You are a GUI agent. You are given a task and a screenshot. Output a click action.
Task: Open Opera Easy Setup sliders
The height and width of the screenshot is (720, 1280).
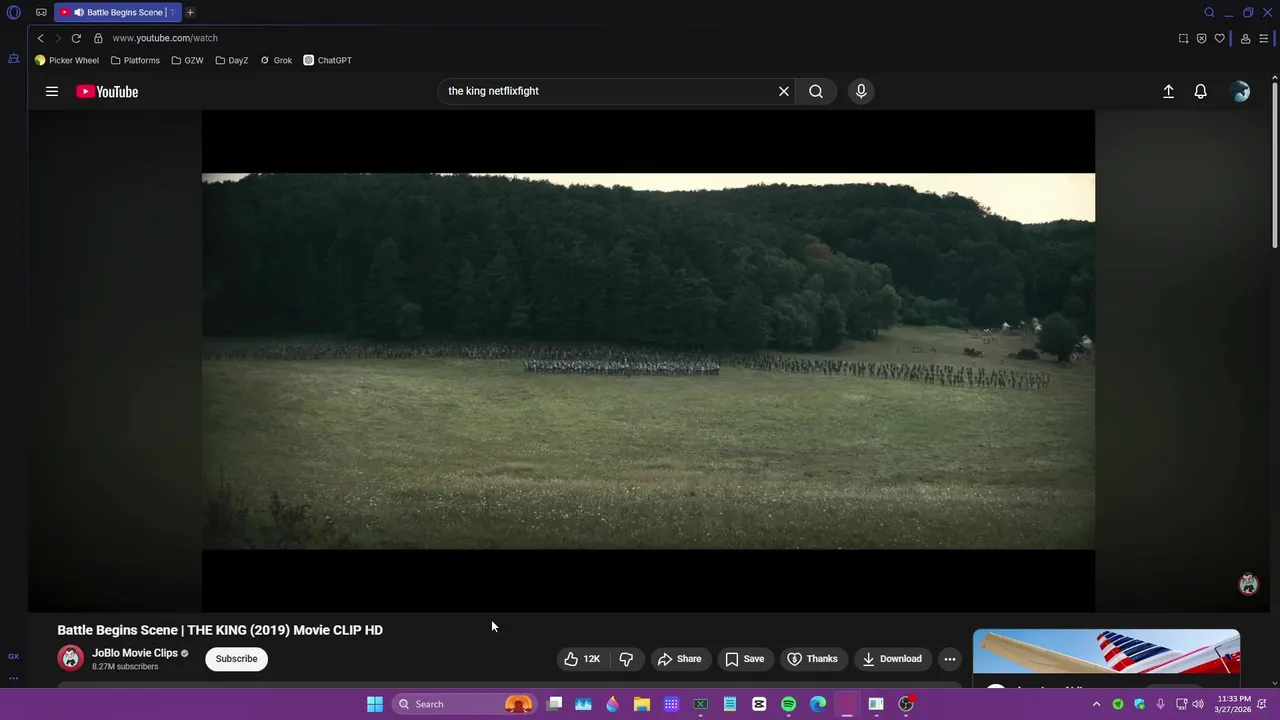click(x=1263, y=38)
